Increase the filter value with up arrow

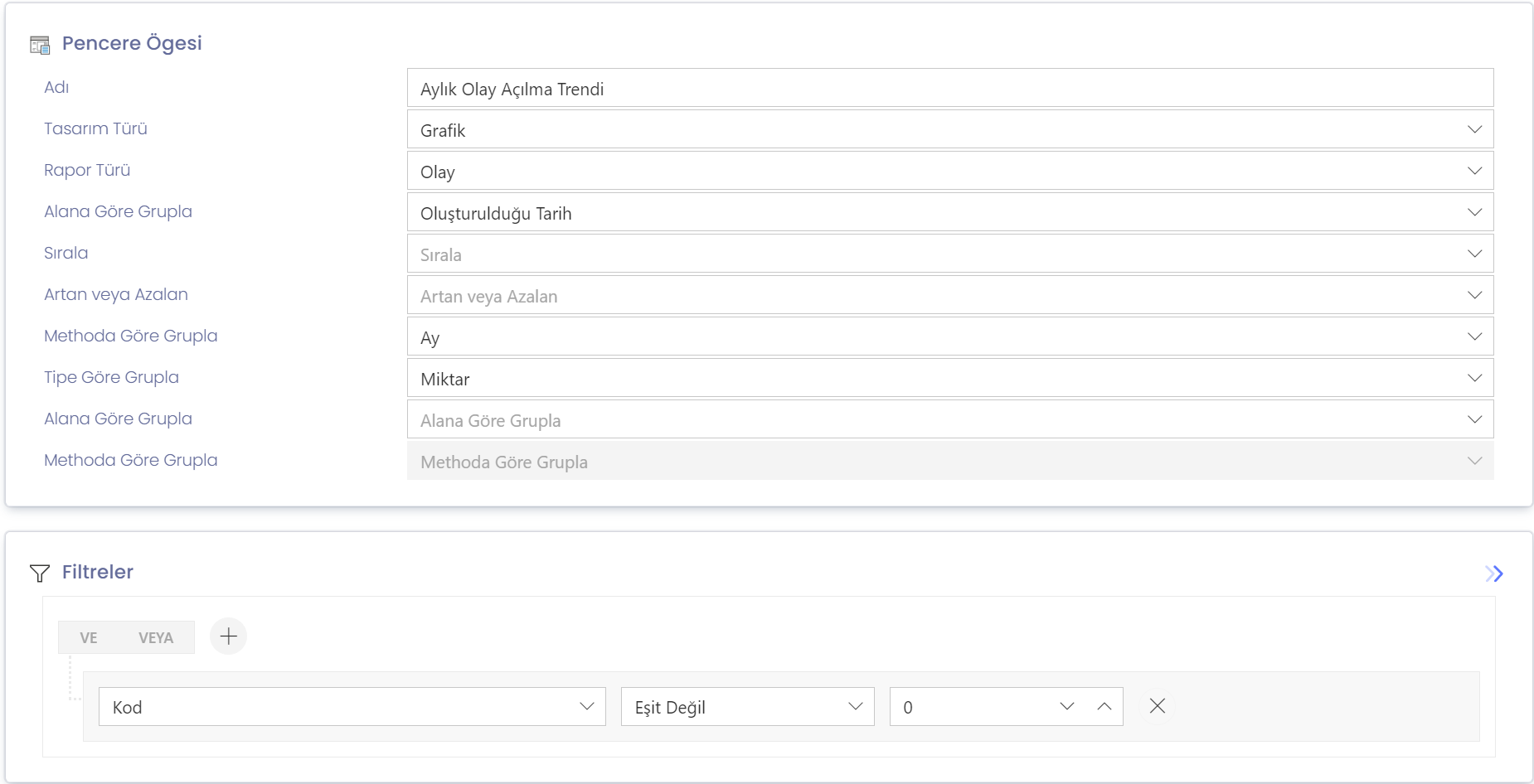point(1104,706)
